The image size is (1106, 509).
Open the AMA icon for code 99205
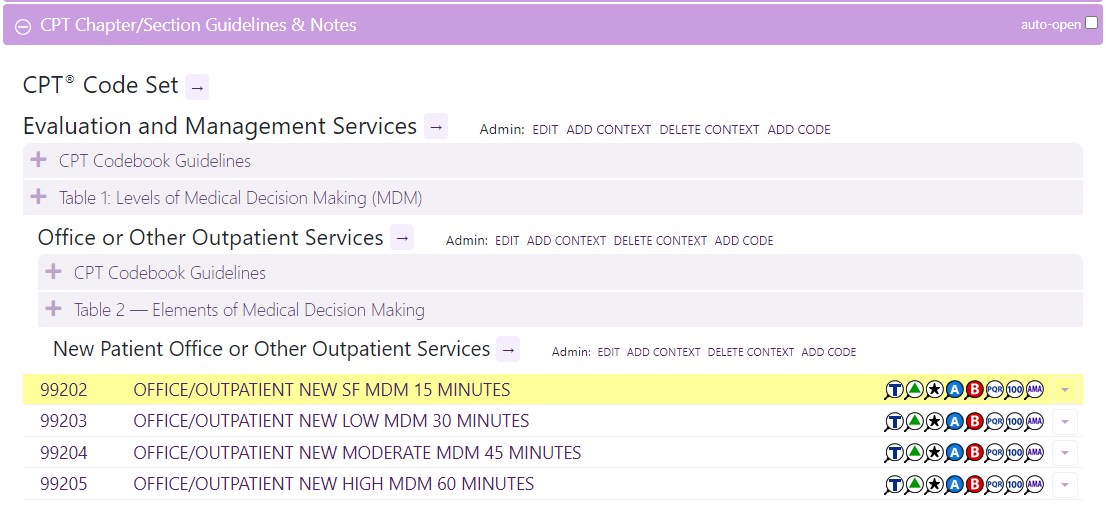click(1034, 484)
